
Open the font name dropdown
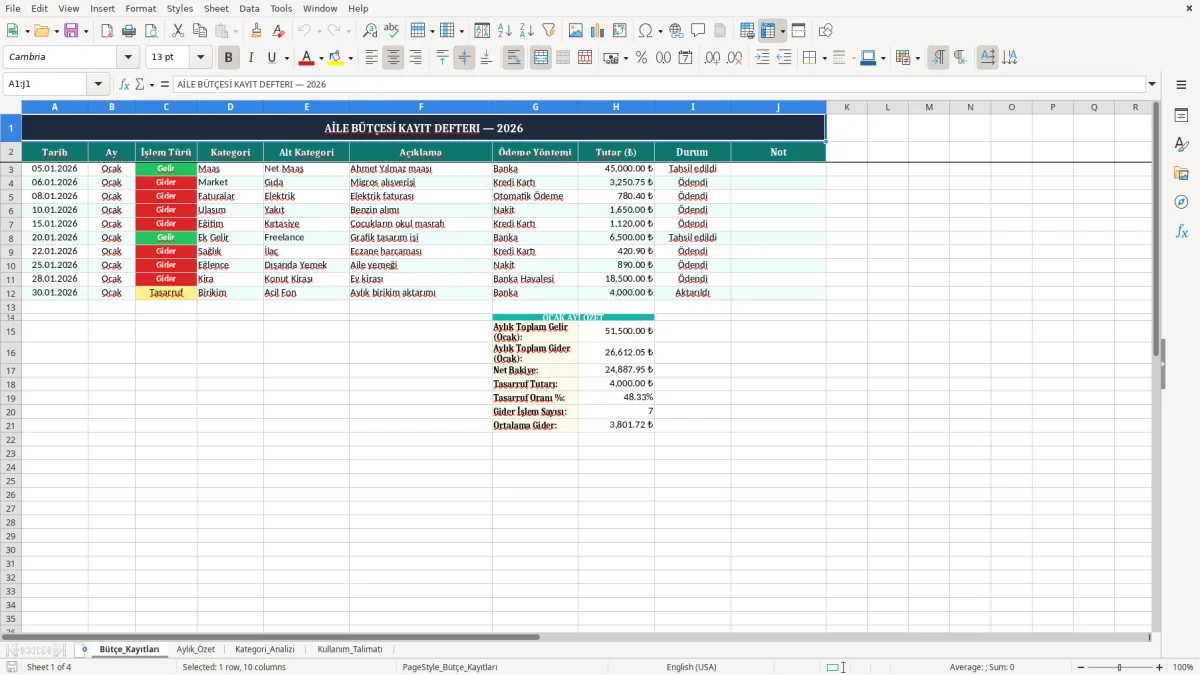point(128,58)
